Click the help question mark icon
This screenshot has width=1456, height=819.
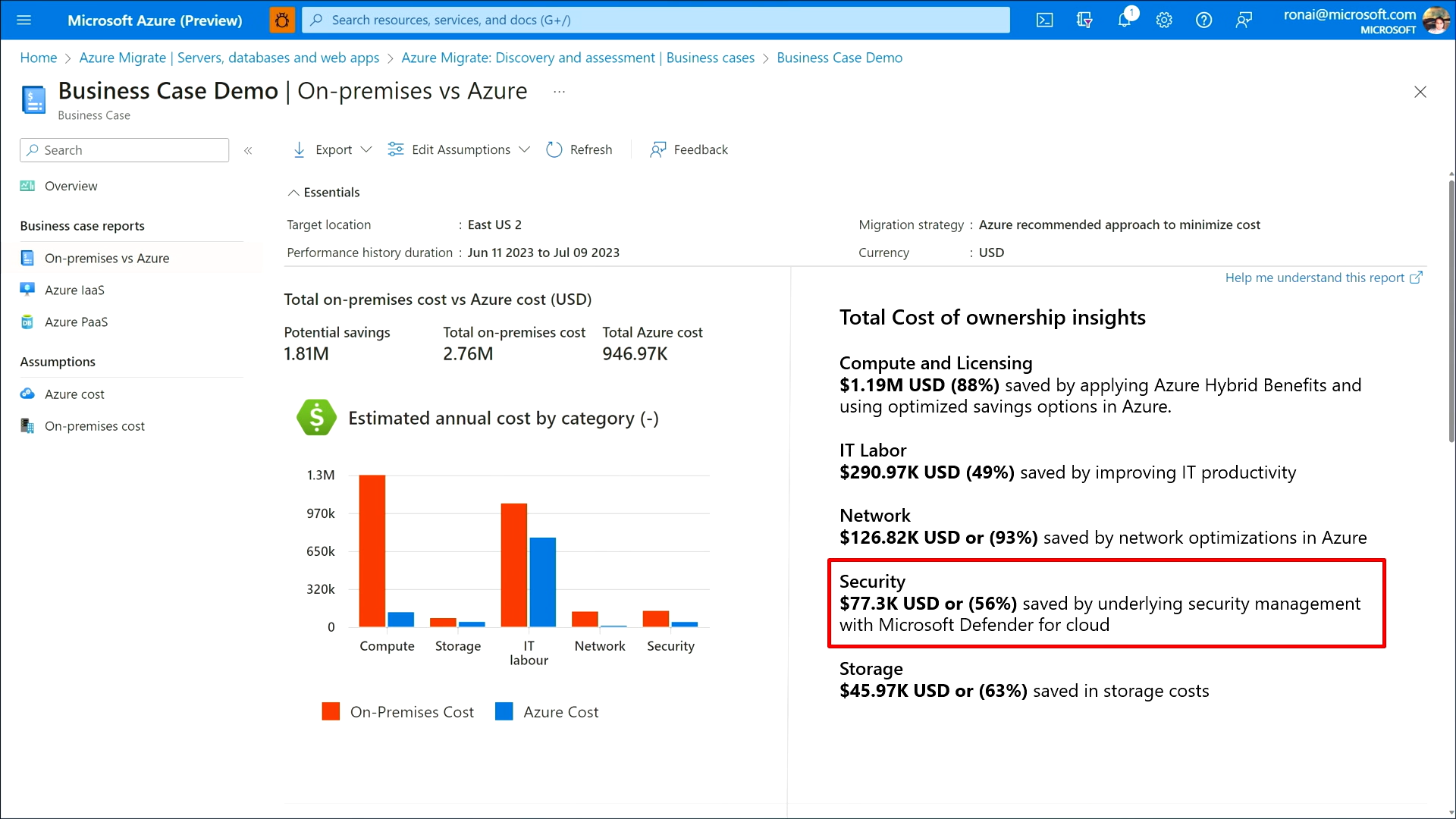tap(1203, 20)
